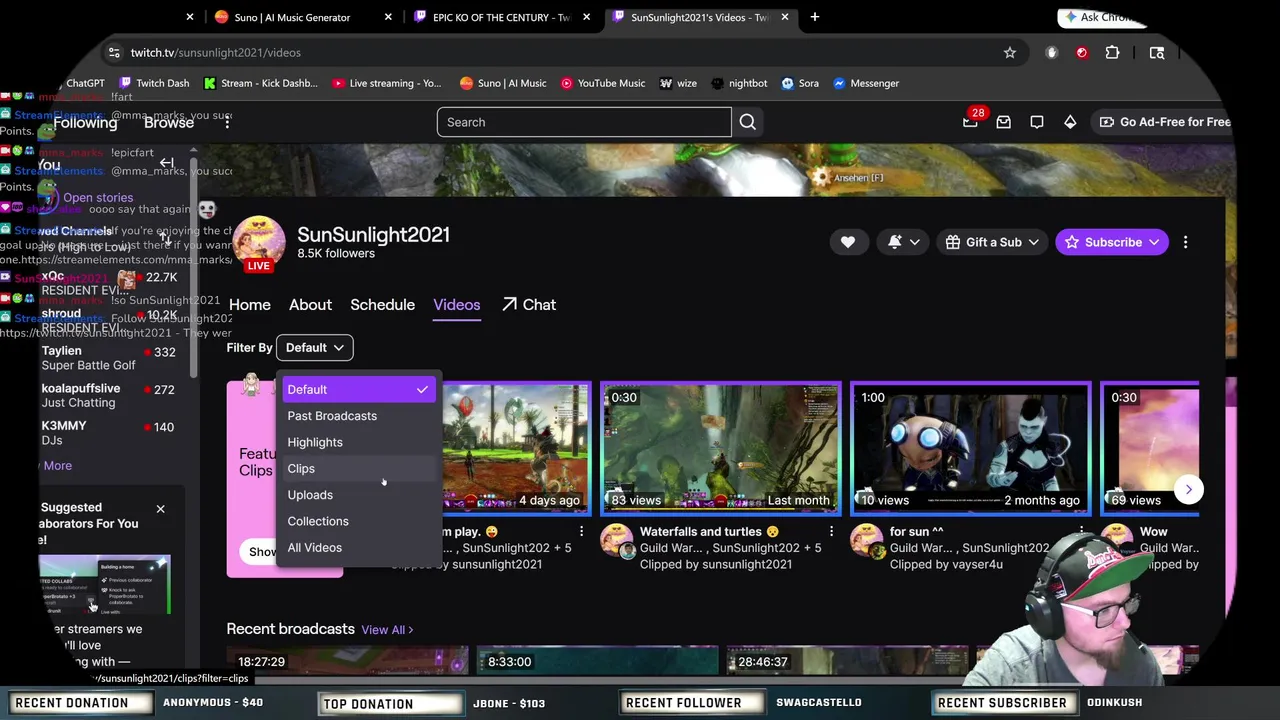
Task: Select Past Broadcasts filter option
Action: click(358, 416)
